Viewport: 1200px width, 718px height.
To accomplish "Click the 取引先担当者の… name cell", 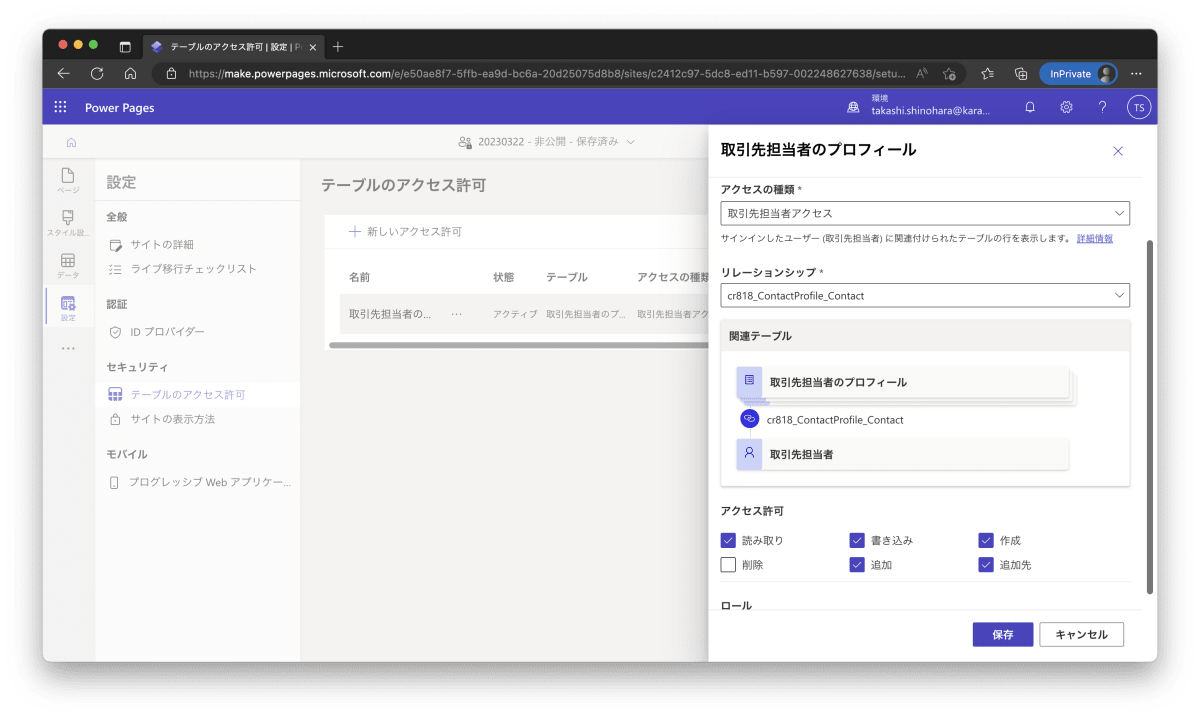I will click(x=390, y=314).
